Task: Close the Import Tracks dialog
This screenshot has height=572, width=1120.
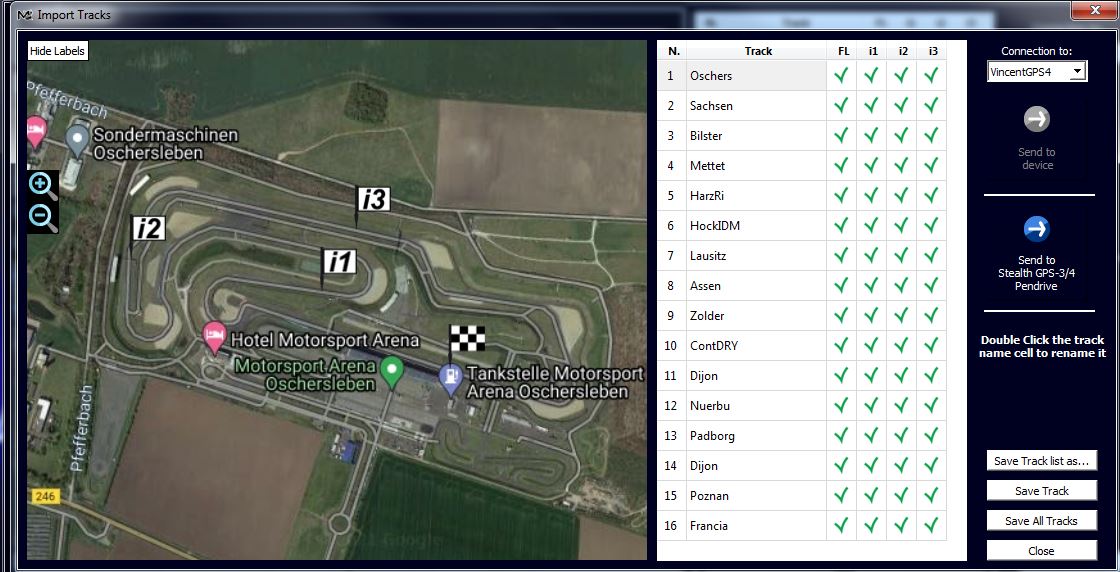Action: [x=1041, y=550]
